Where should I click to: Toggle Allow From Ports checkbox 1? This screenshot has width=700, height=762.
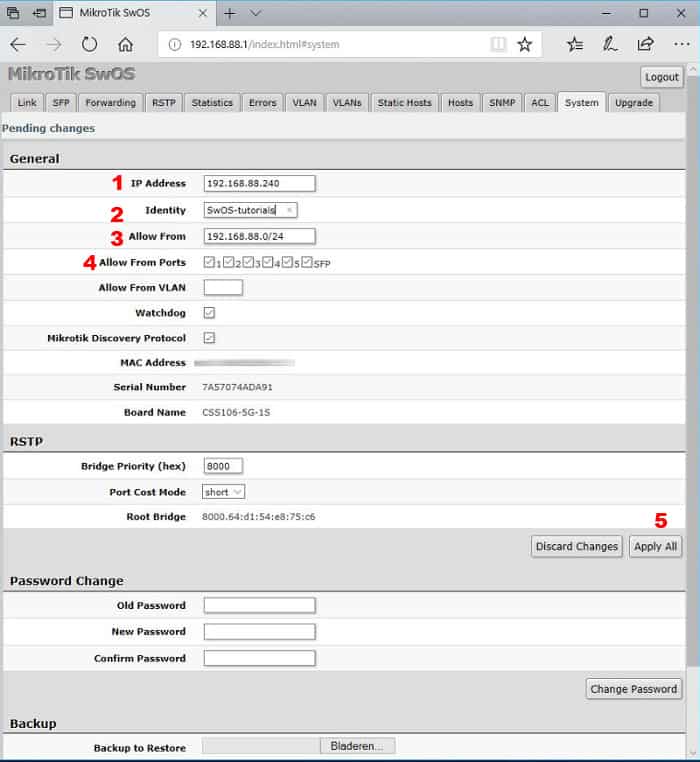(209, 262)
